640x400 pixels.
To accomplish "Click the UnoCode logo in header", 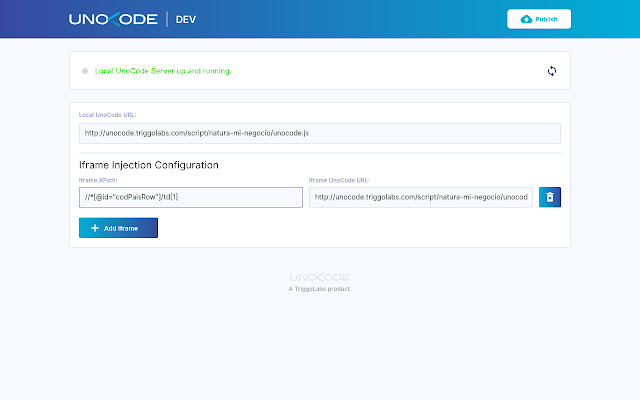I will click(x=113, y=19).
